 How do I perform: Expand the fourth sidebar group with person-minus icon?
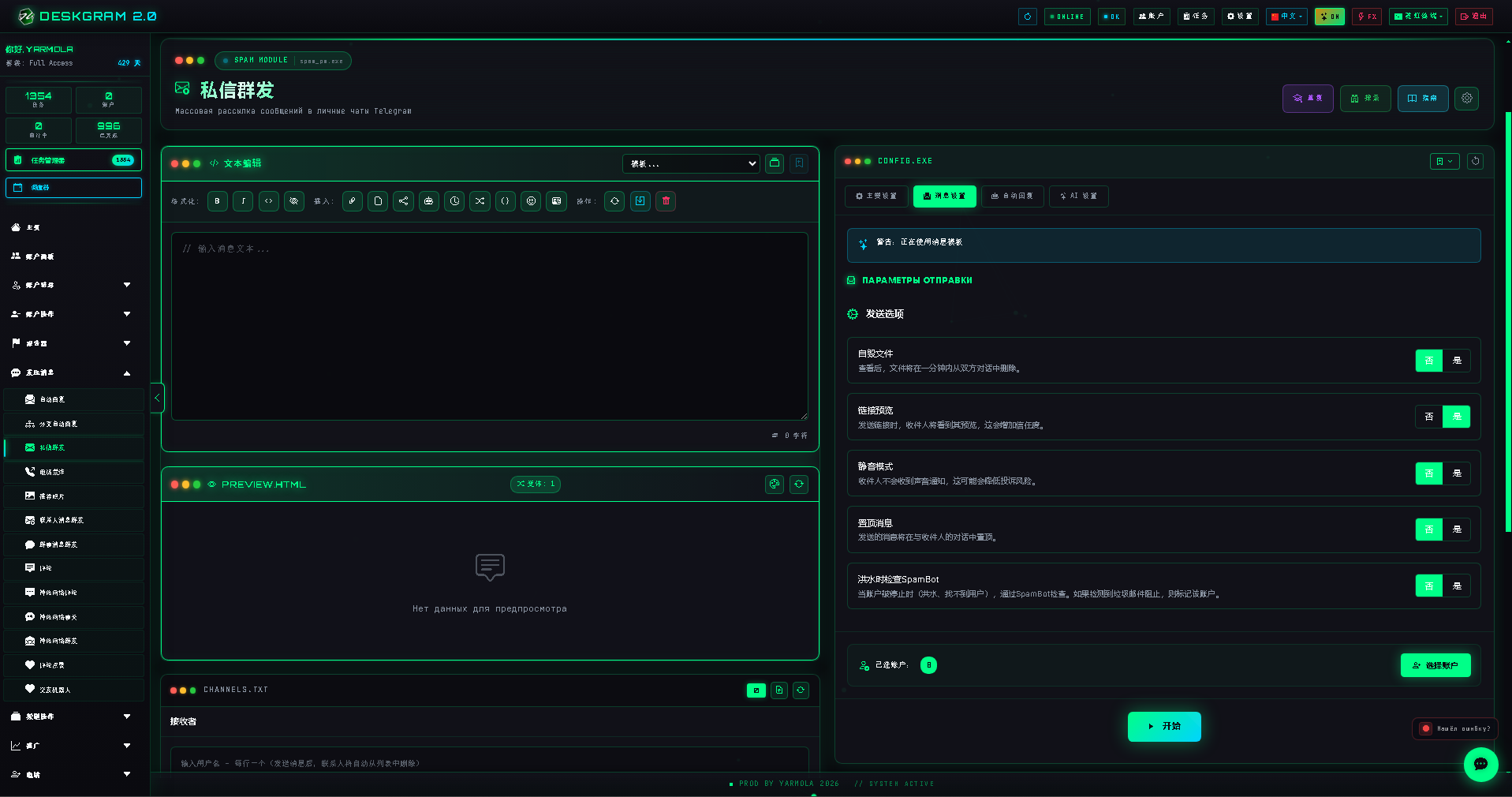pyautogui.click(x=73, y=314)
